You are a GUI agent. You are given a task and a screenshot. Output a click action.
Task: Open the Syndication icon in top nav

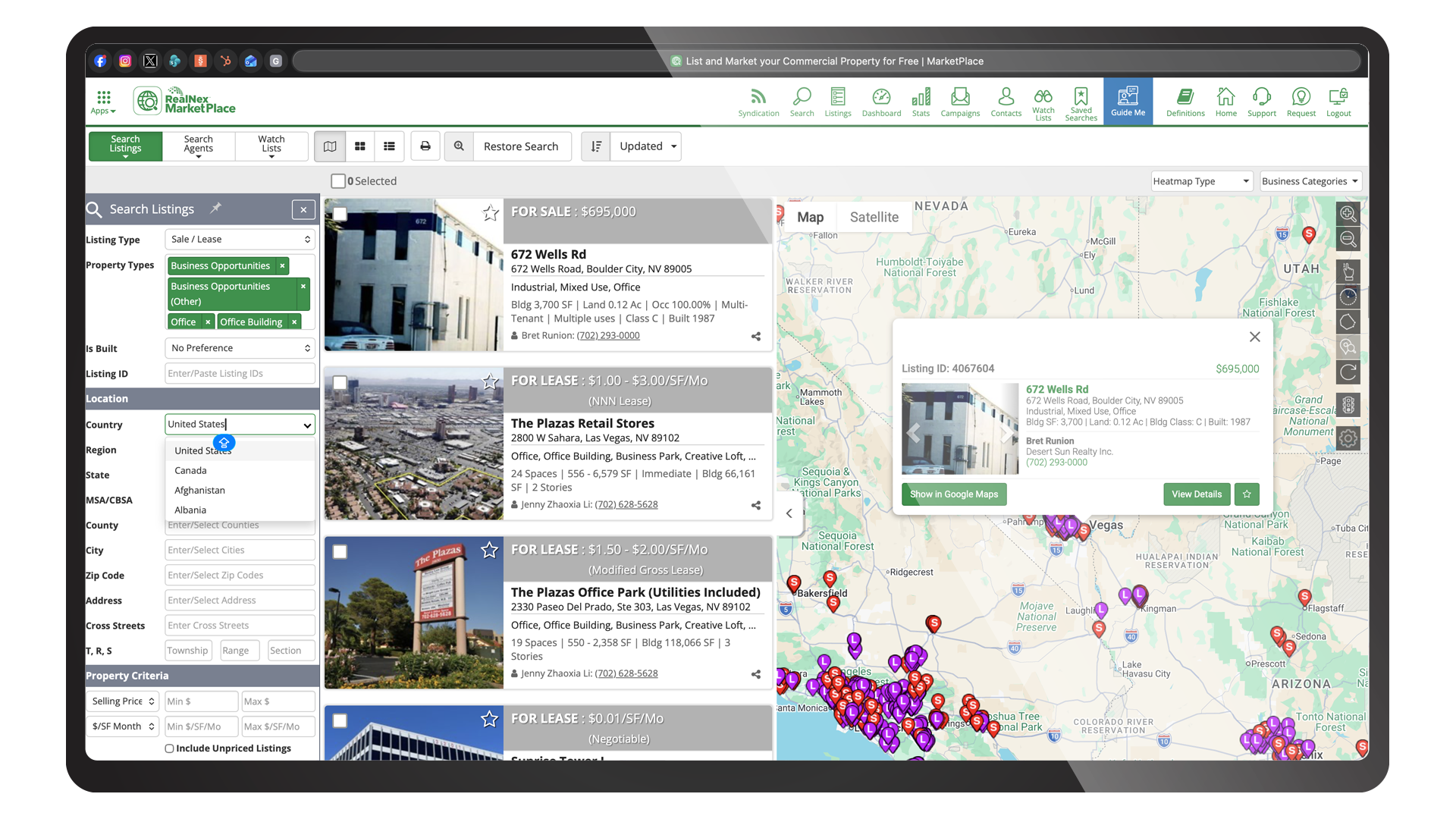758,102
